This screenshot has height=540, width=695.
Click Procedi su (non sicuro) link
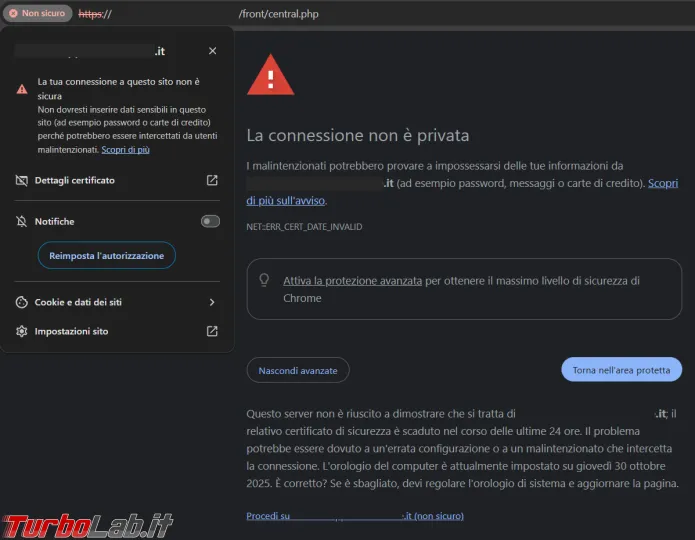tap(355, 516)
